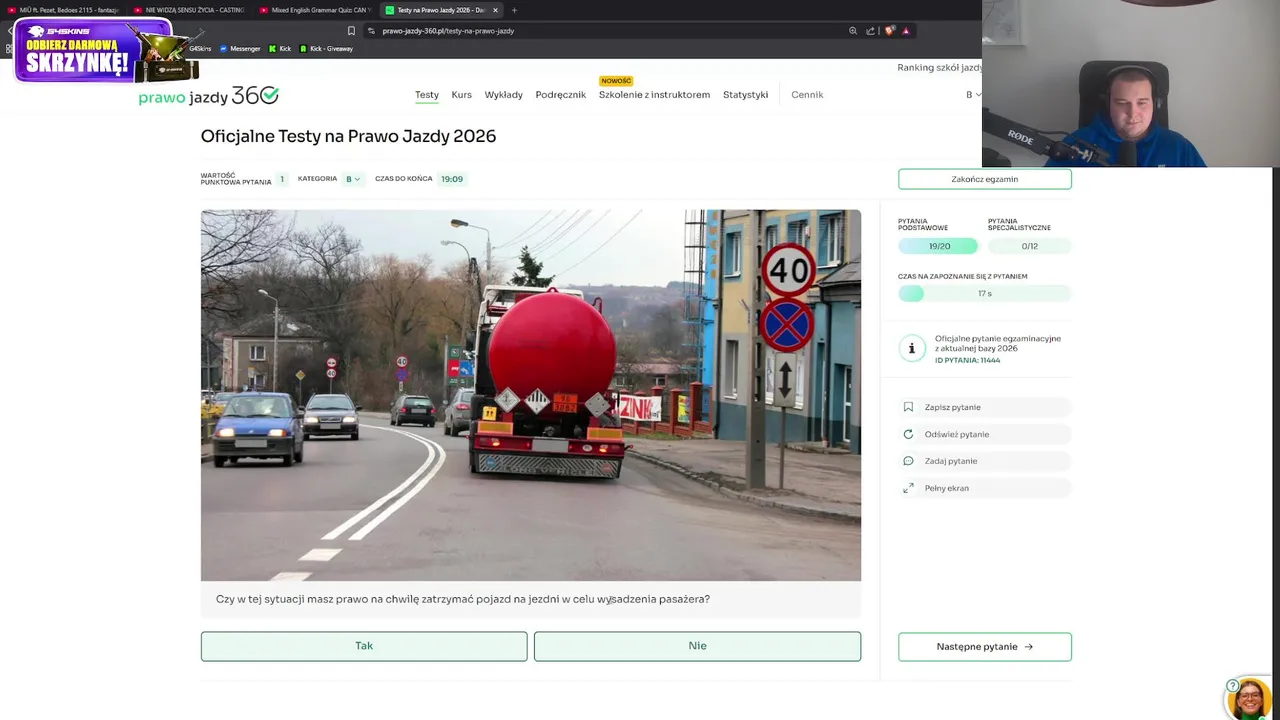The height and width of the screenshot is (720, 1280).
Task: Click the Oficjalne Testy na Prawo Jazdy 2026 heading
Action: pyautogui.click(x=348, y=136)
